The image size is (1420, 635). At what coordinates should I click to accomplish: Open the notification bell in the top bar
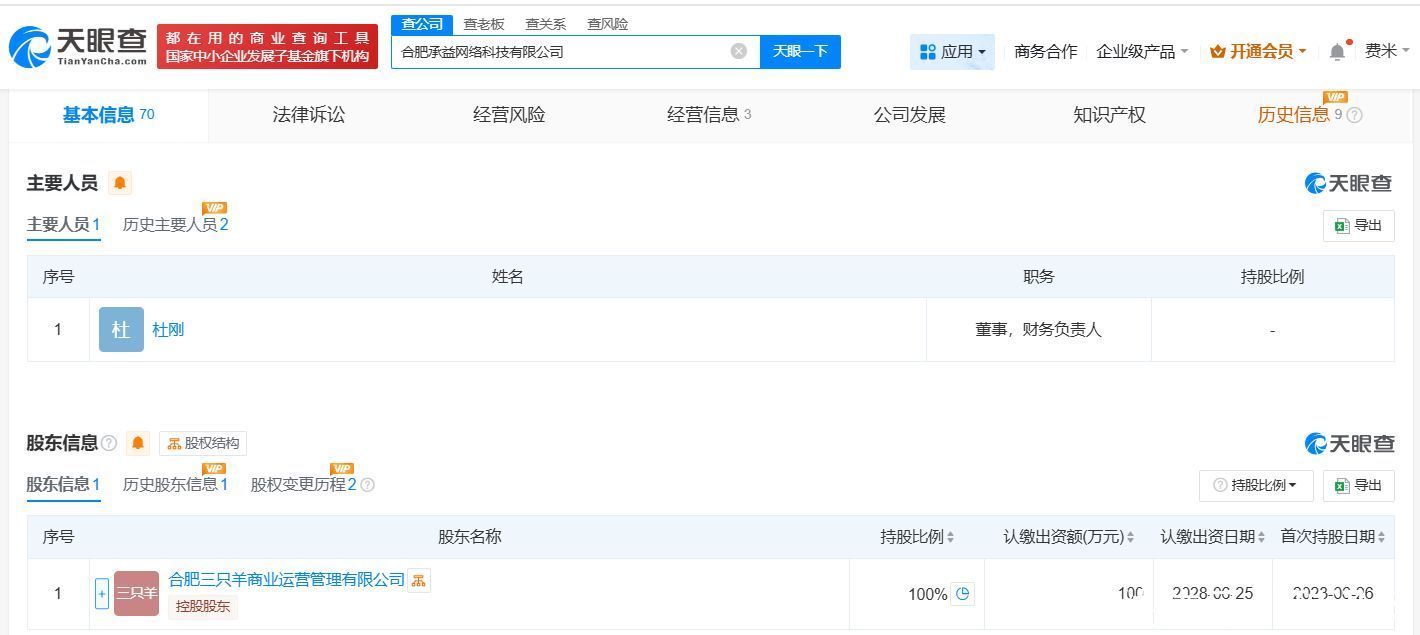[1337, 51]
